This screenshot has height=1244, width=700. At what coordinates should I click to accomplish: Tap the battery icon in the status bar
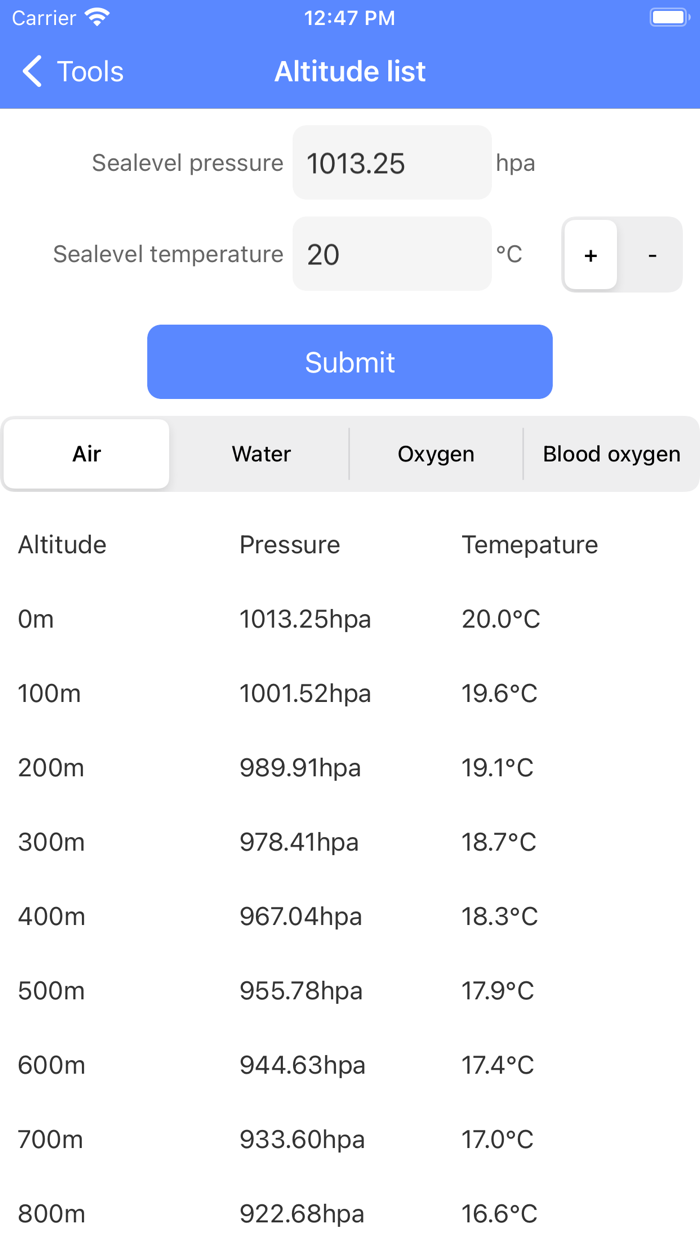pos(668,16)
